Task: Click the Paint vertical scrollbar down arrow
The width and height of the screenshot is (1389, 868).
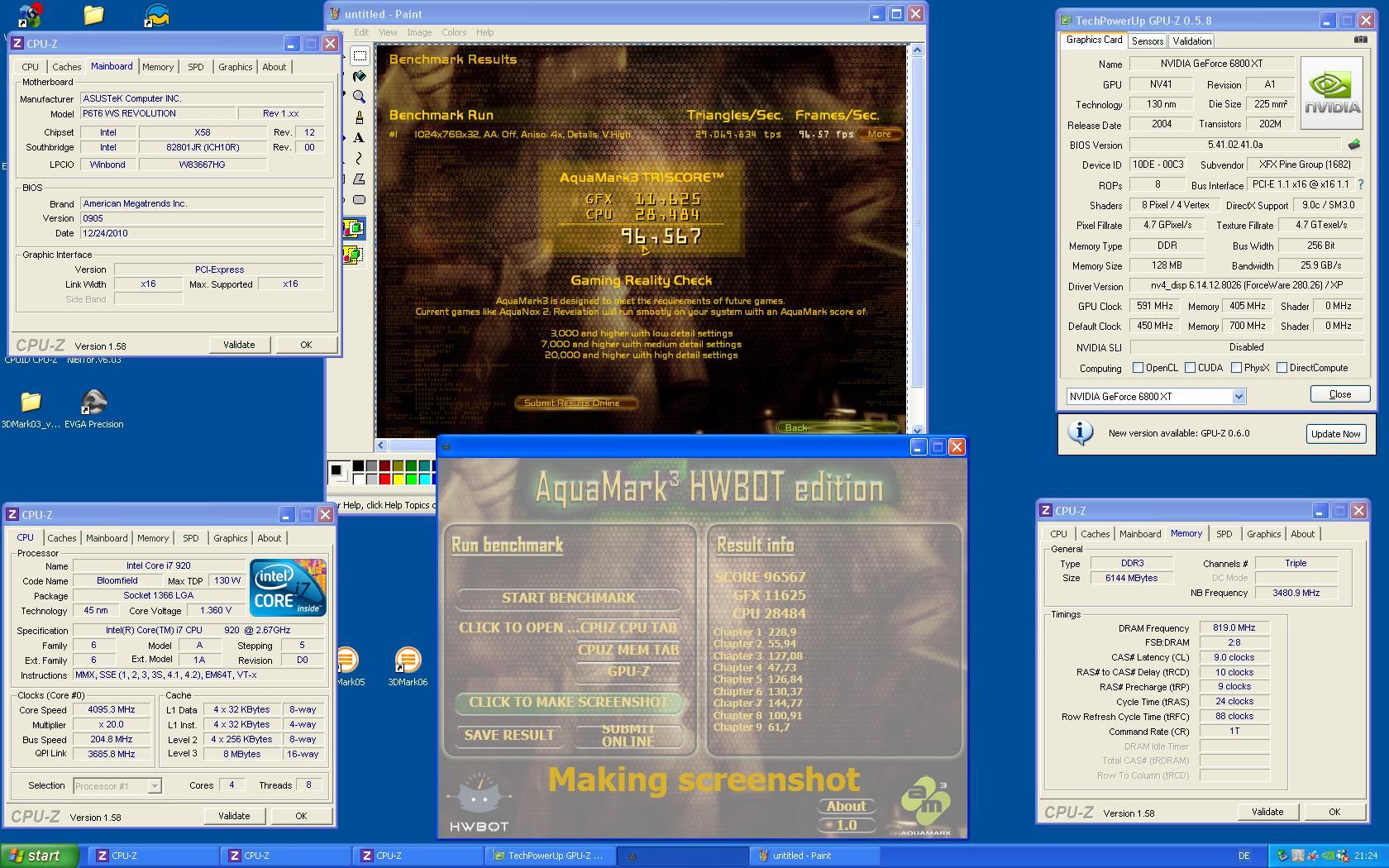Action: pyautogui.click(x=916, y=431)
